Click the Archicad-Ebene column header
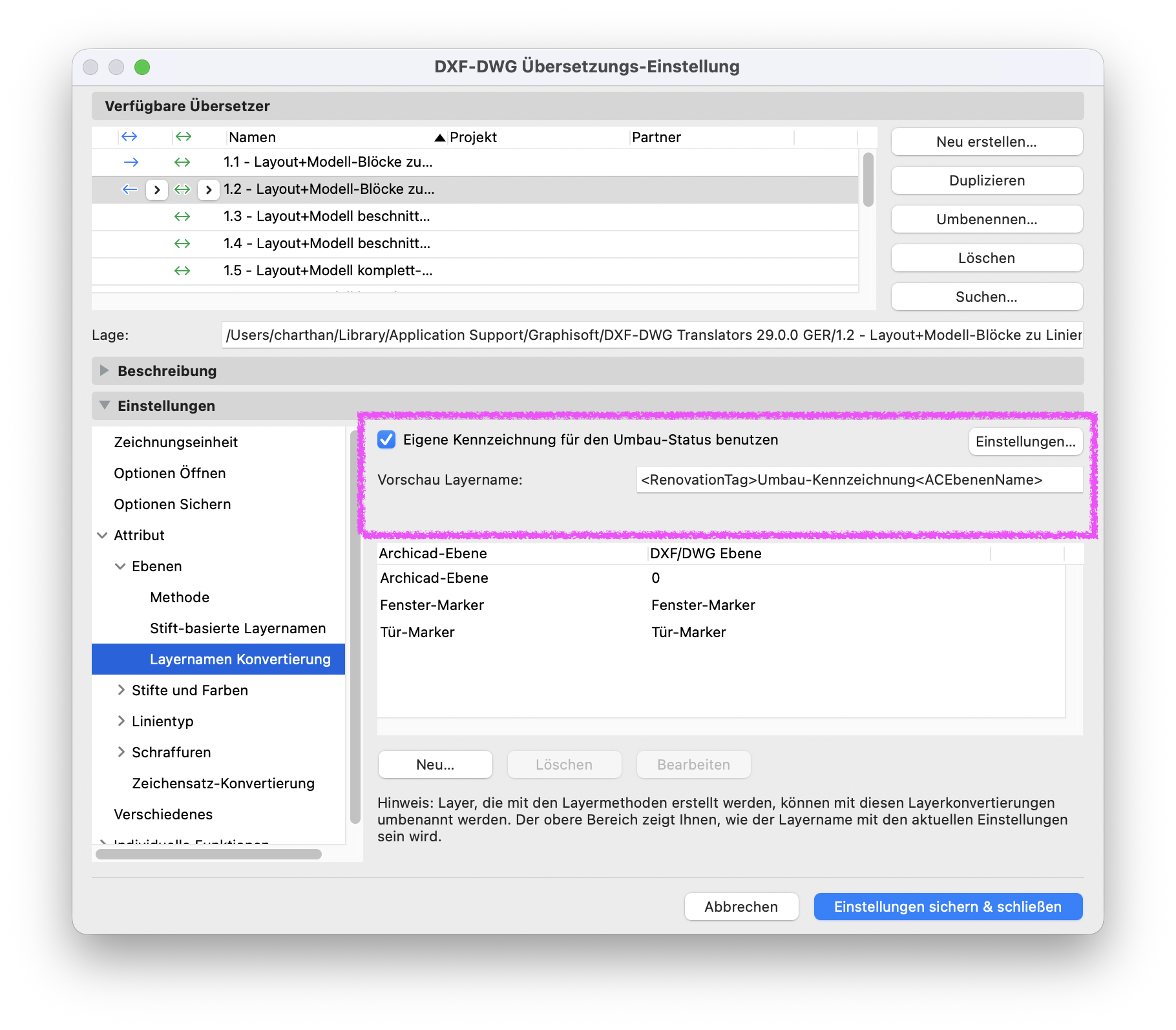 tap(512, 553)
